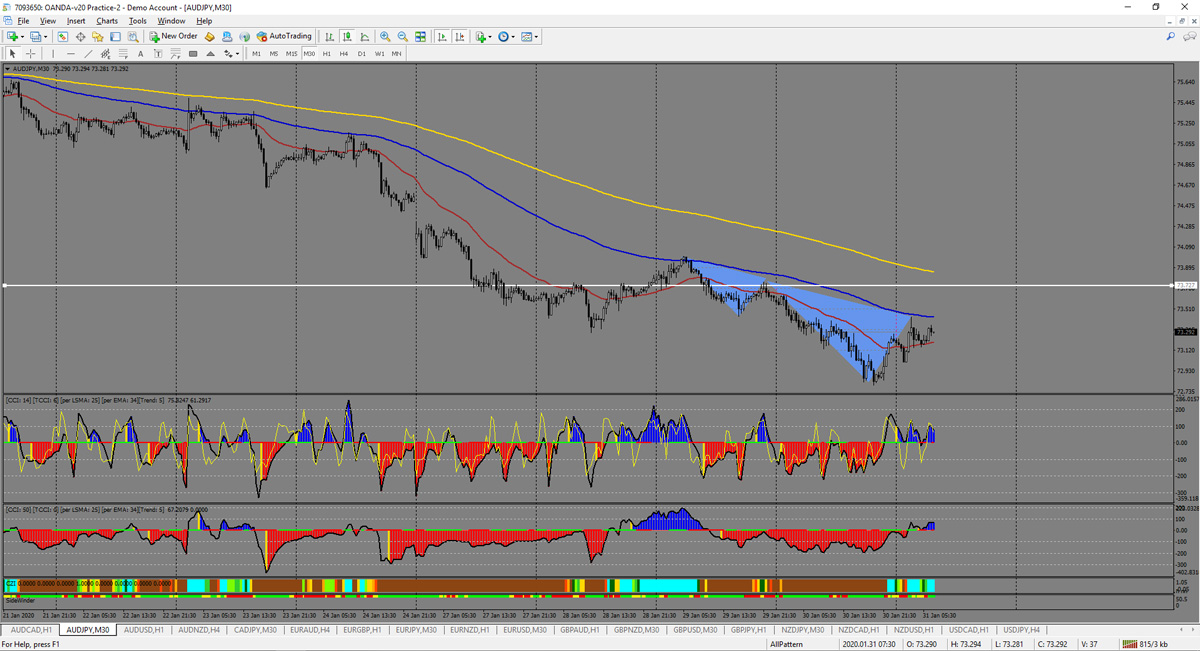Image resolution: width=1200 pixels, height=651 pixels.
Task: Select the Arrows drawing tool
Action: point(227,54)
